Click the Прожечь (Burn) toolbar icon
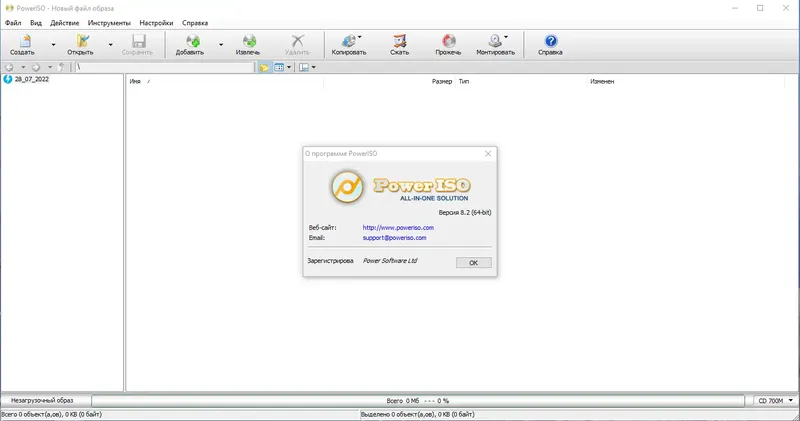 [448, 41]
